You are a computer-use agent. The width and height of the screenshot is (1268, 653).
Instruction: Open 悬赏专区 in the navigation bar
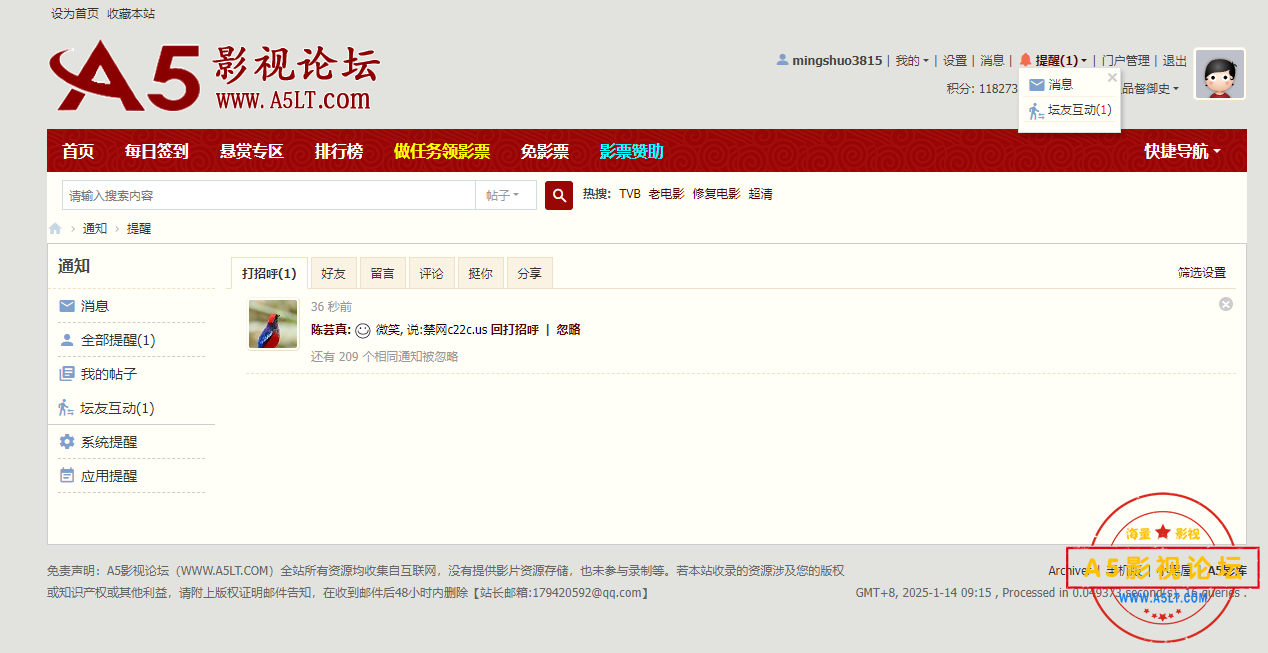pos(252,151)
